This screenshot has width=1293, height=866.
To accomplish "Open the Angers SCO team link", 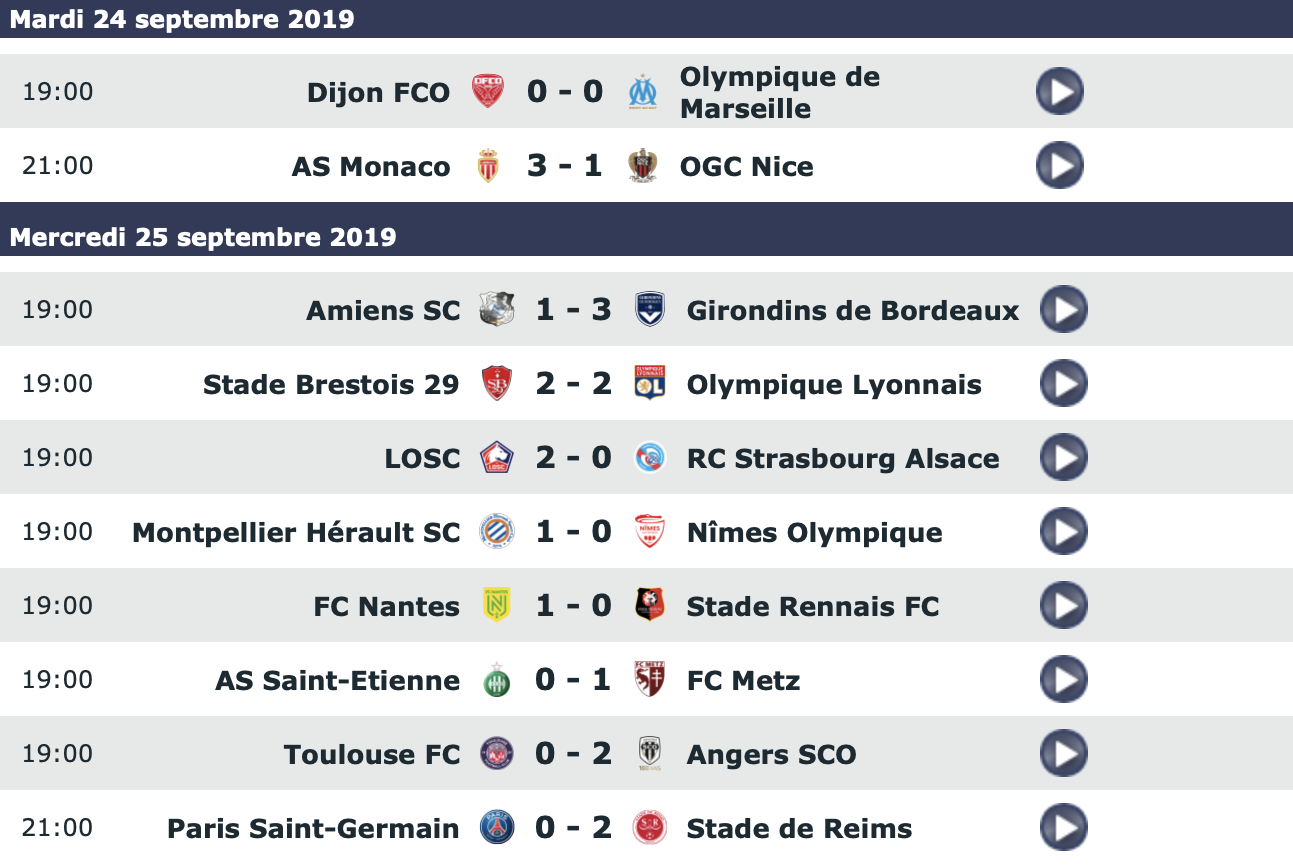I will pyautogui.click(x=771, y=754).
